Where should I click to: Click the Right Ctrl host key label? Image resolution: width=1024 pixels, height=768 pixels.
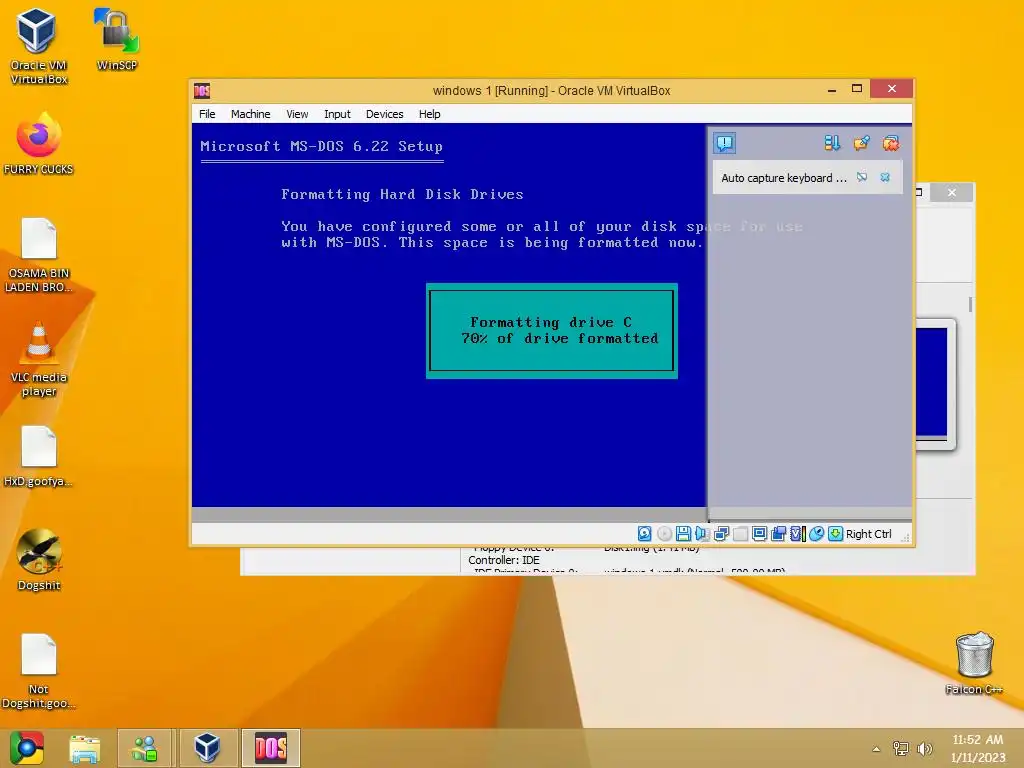[x=869, y=534]
